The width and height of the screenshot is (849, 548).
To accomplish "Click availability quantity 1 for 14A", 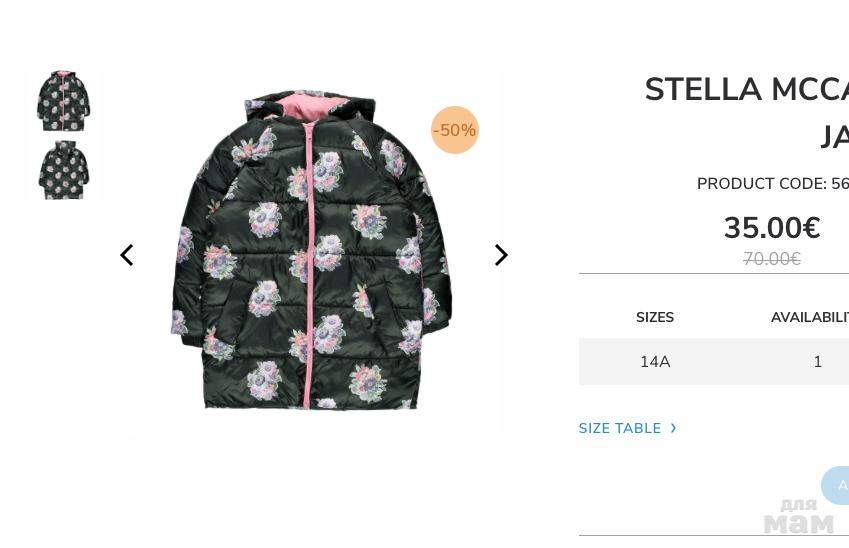I will coord(817,362).
